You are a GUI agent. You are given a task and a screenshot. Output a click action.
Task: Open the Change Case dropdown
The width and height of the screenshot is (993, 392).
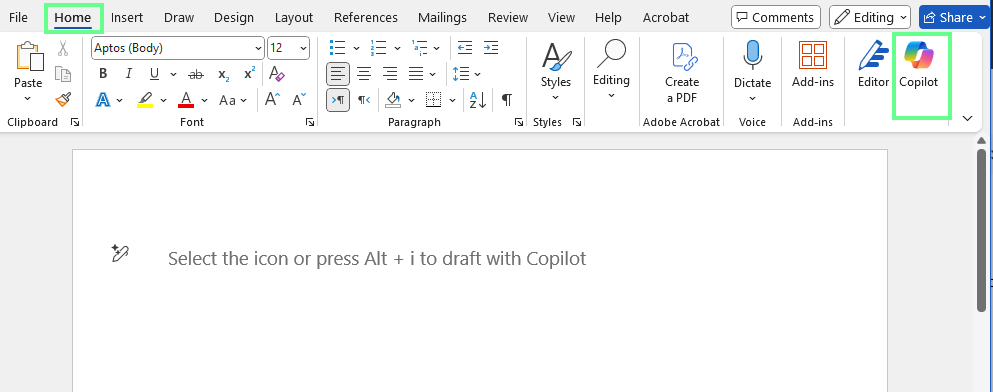(x=233, y=99)
